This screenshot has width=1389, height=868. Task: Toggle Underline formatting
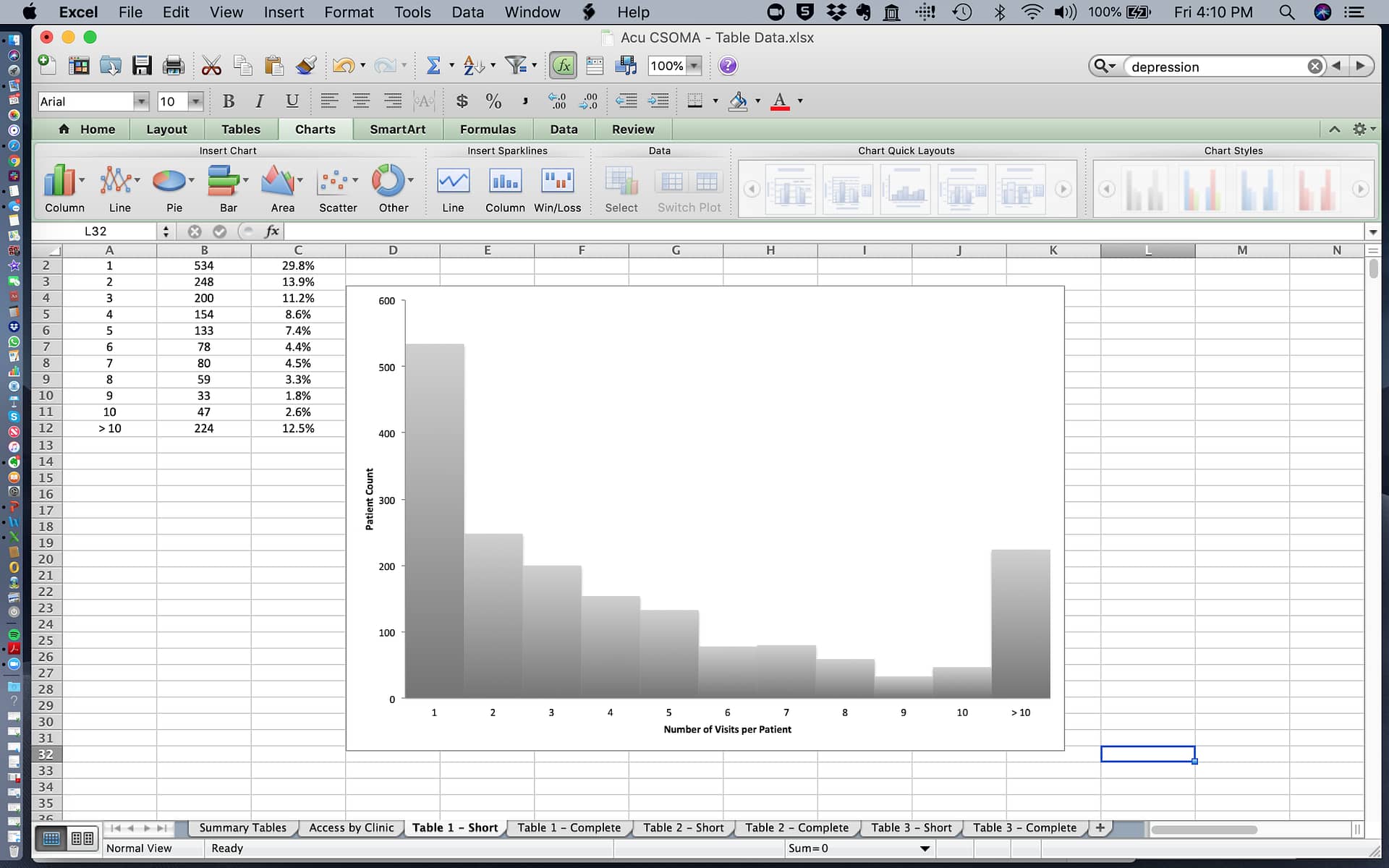point(292,101)
